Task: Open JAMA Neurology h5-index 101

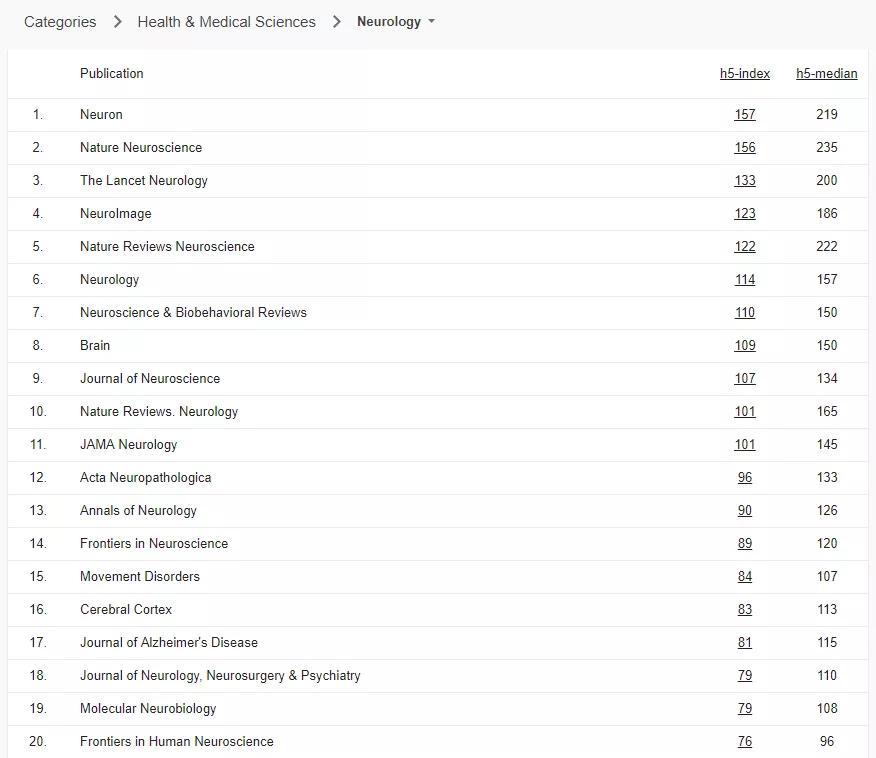Action: (x=745, y=444)
